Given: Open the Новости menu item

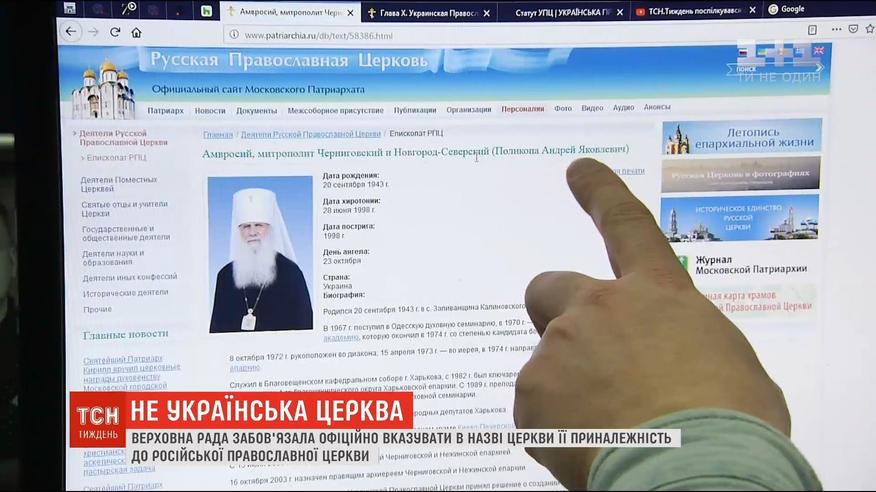Looking at the screenshot, I should (x=210, y=111).
